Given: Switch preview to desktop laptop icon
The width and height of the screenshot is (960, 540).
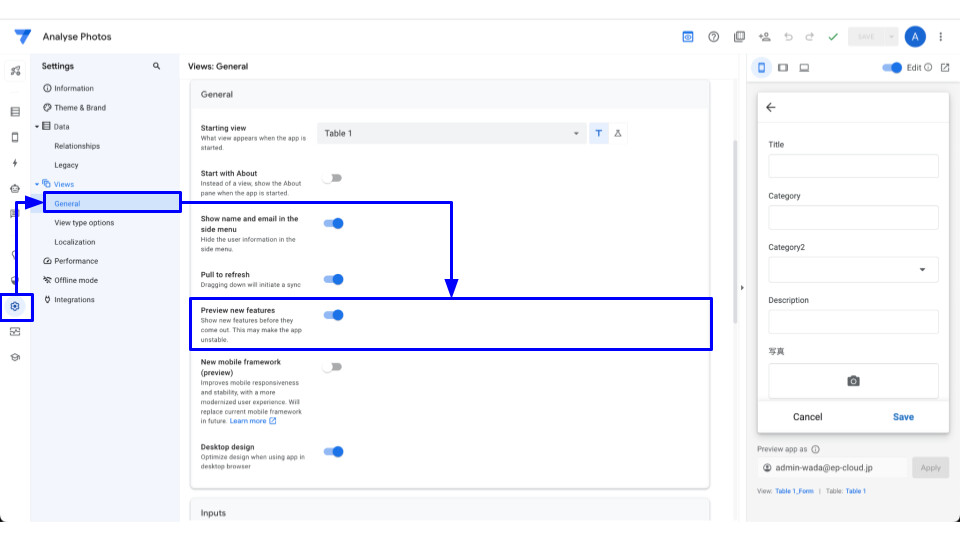Looking at the screenshot, I should click(x=804, y=68).
